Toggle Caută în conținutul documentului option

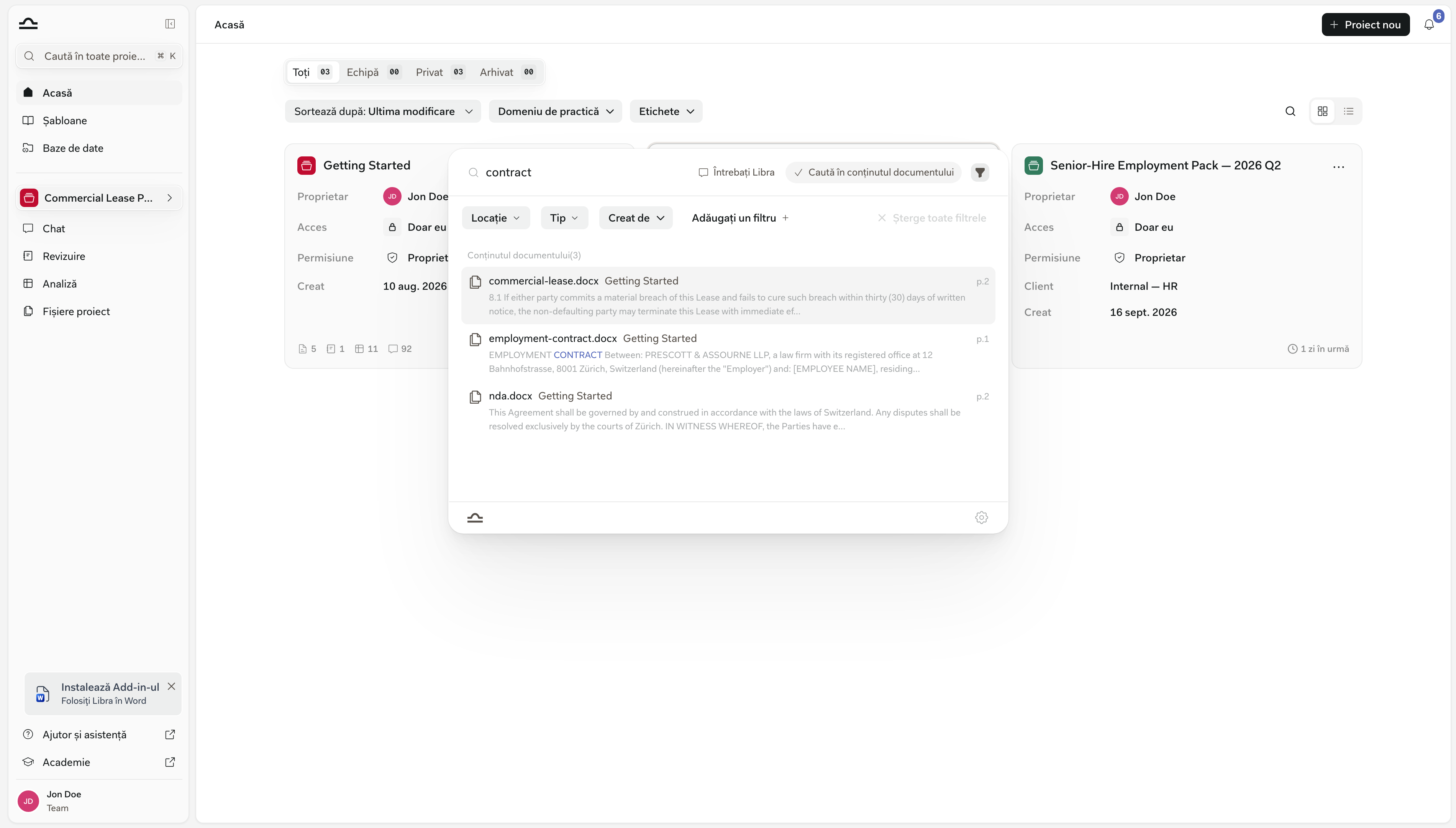tap(874, 172)
